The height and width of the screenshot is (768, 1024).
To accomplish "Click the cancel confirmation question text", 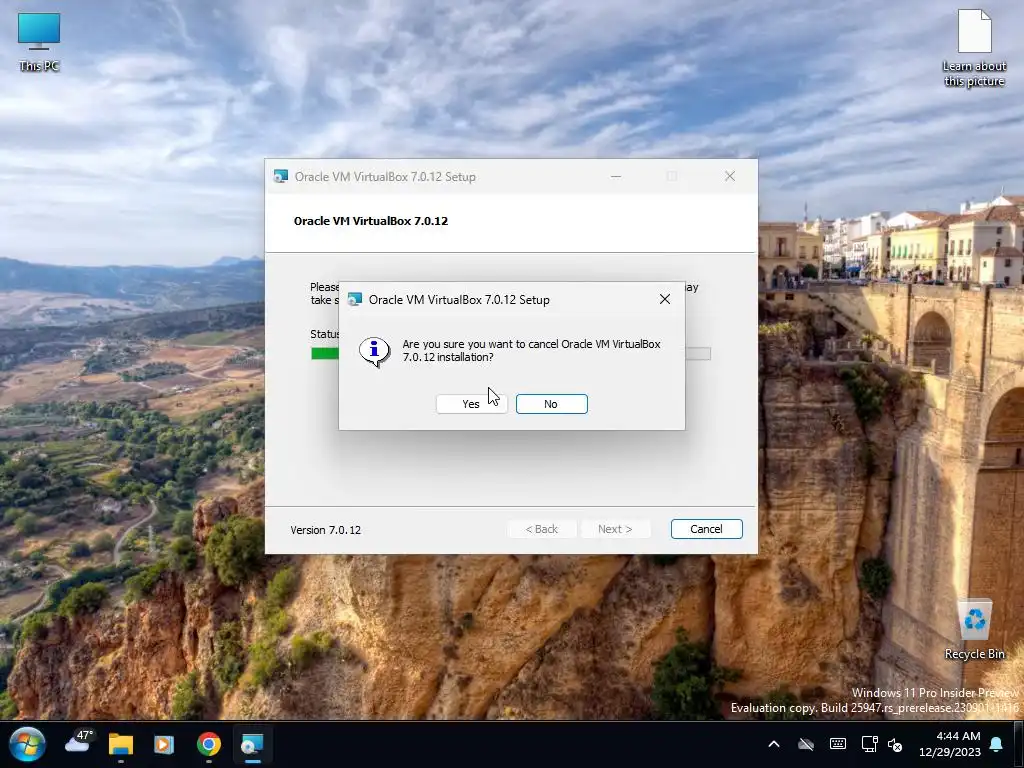I will (x=532, y=351).
